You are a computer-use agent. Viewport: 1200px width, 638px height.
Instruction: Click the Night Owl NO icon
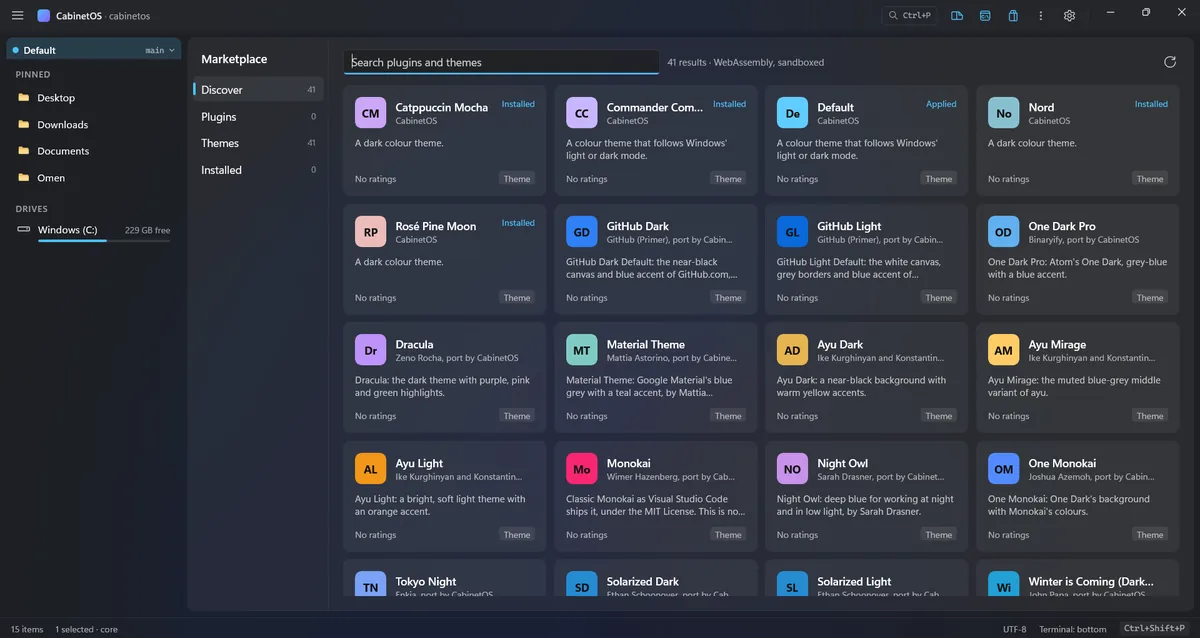793,469
